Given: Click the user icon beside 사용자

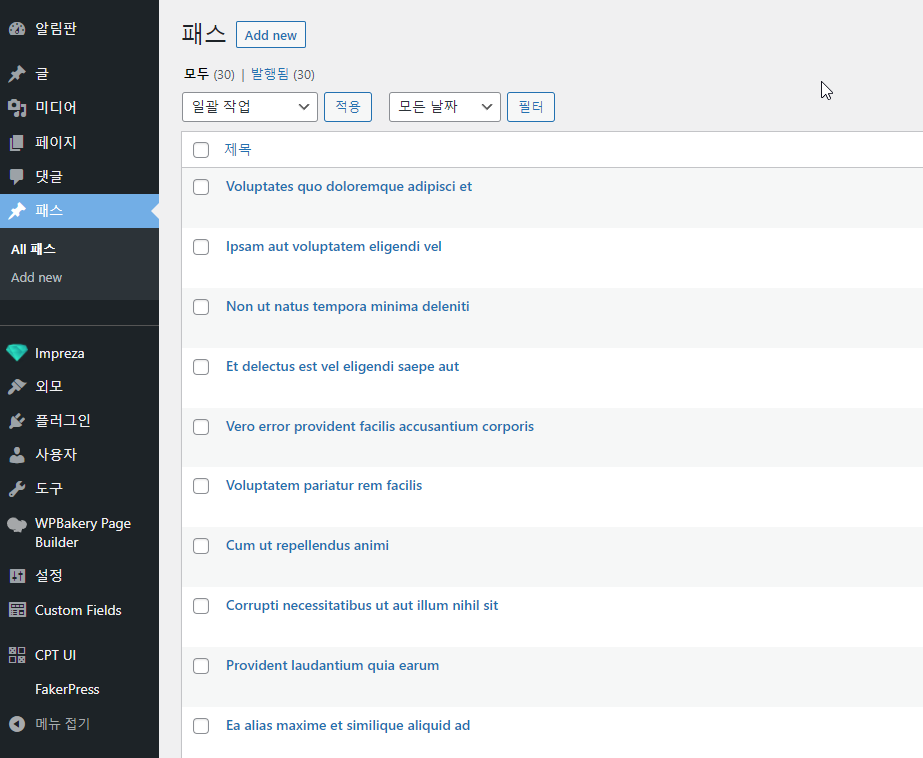Looking at the screenshot, I should click(x=17, y=454).
